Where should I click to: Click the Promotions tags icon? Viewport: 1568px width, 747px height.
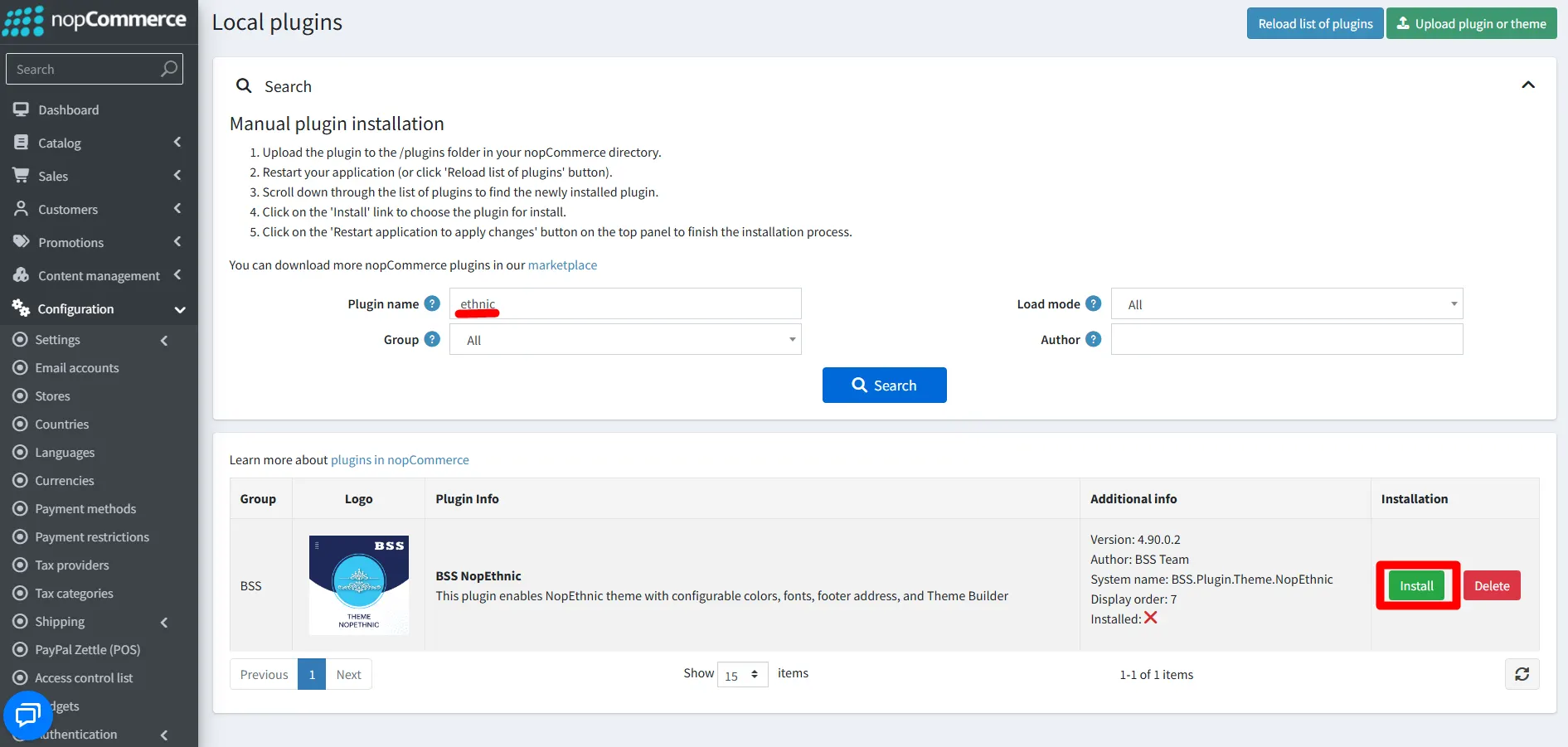tap(21, 242)
